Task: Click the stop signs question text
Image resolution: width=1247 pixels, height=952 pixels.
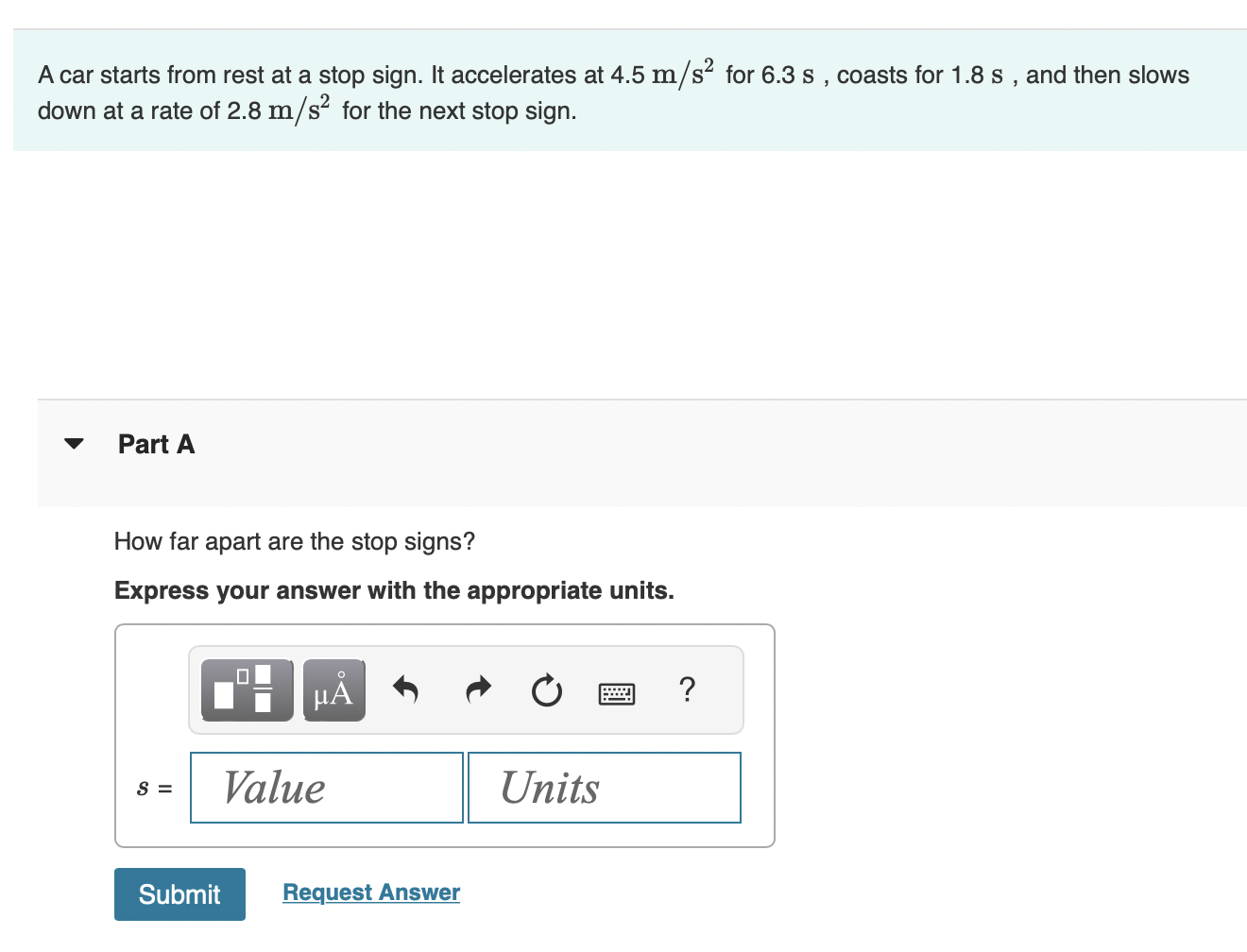Action: point(295,541)
